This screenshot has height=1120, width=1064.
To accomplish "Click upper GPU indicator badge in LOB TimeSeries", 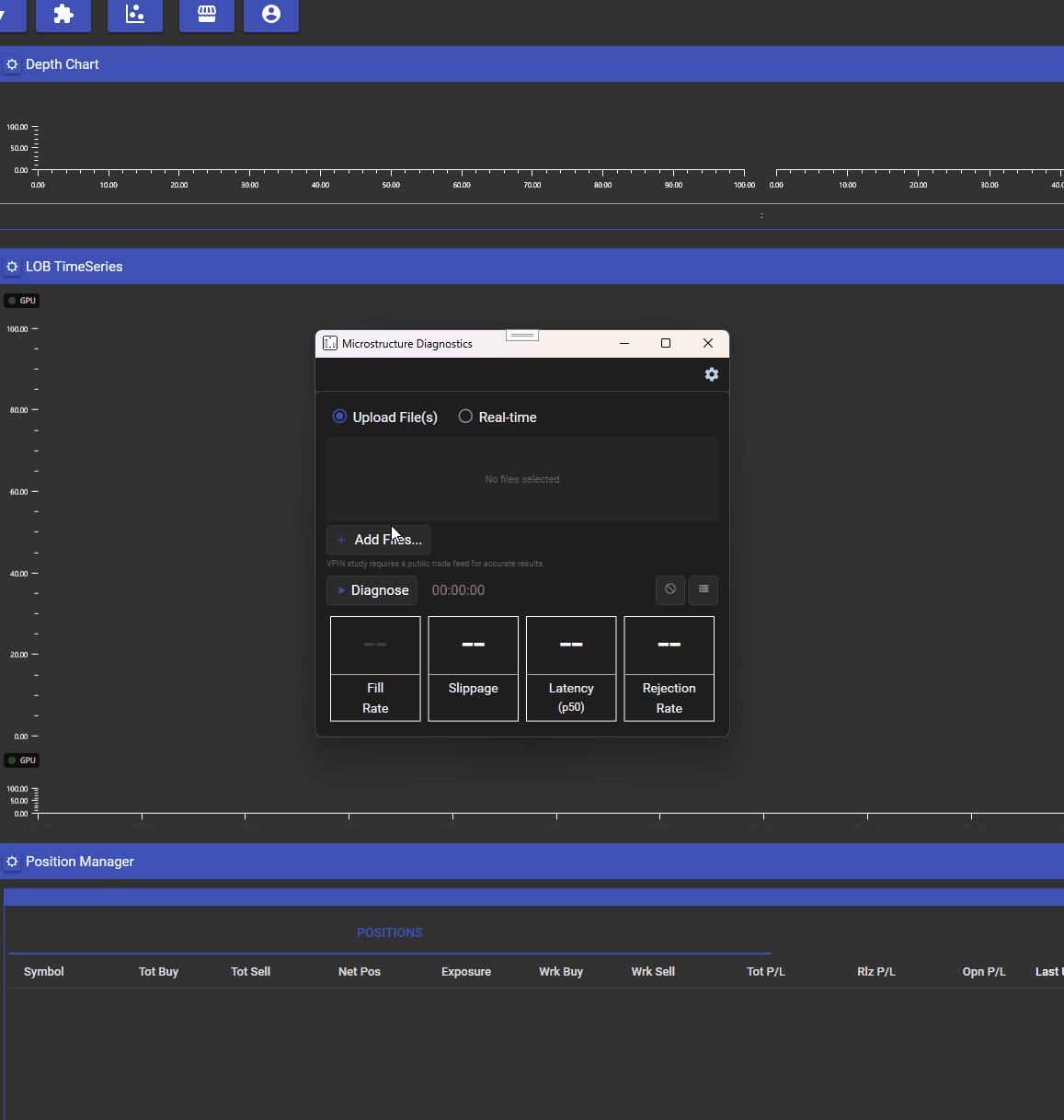I will click(x=21, y=301).
